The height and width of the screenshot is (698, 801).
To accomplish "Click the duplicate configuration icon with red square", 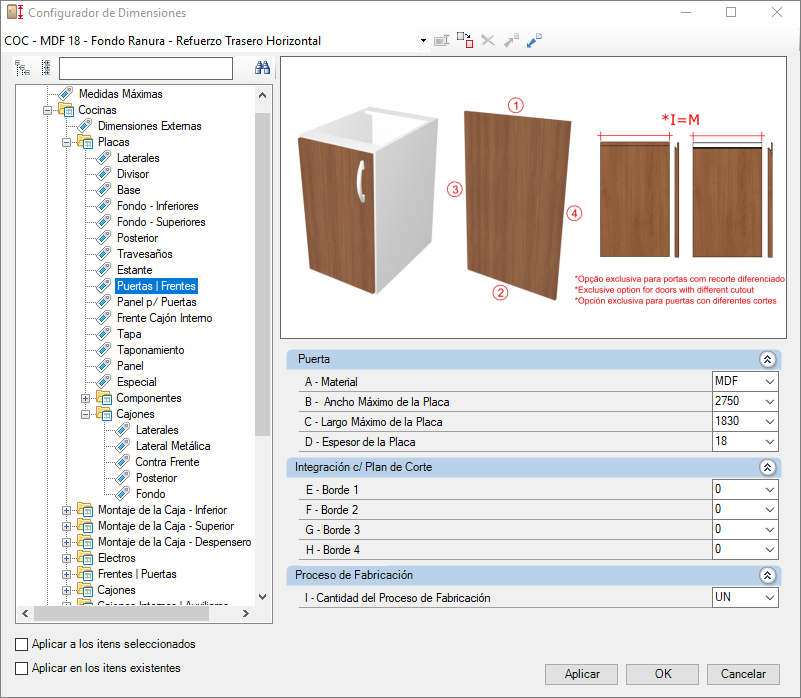I will (x=465, y=40).
